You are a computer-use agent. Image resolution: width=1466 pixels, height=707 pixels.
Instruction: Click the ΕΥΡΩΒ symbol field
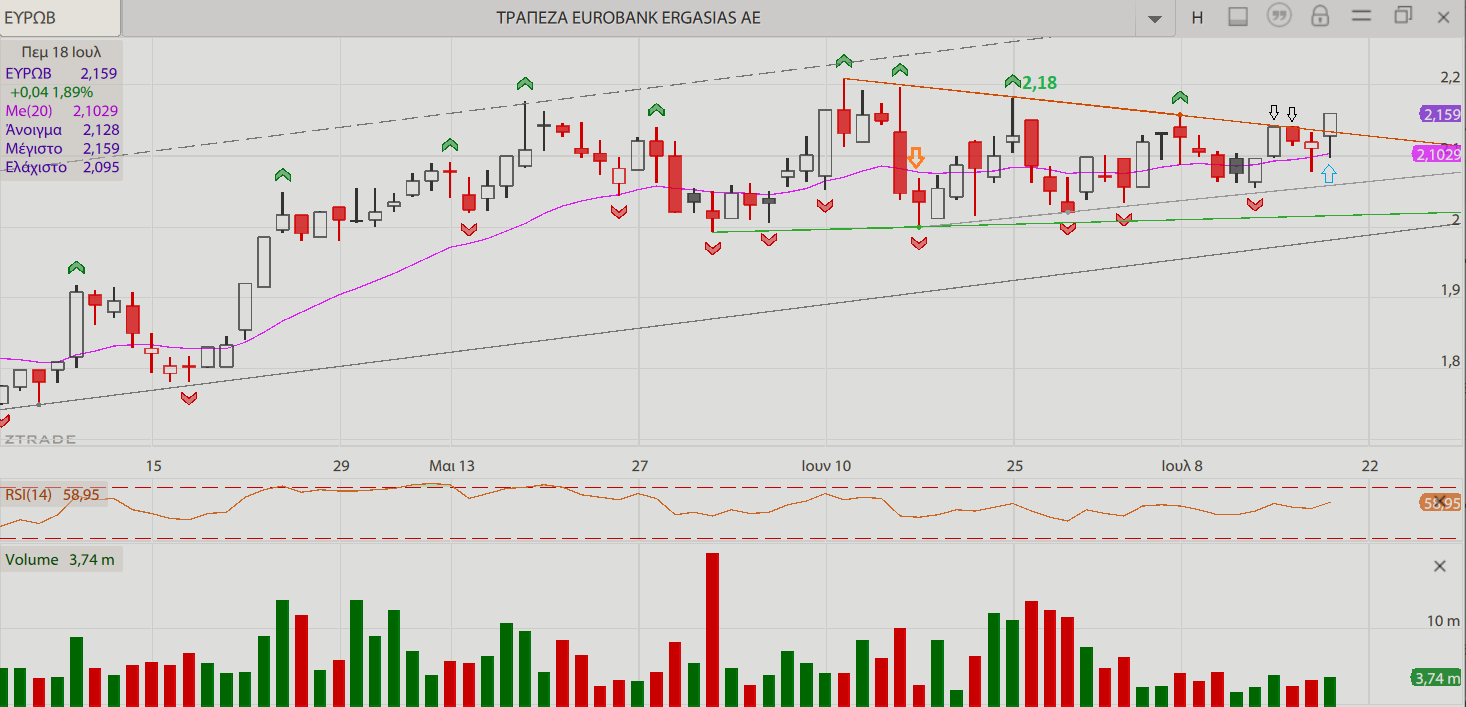(x=60, y=17)
